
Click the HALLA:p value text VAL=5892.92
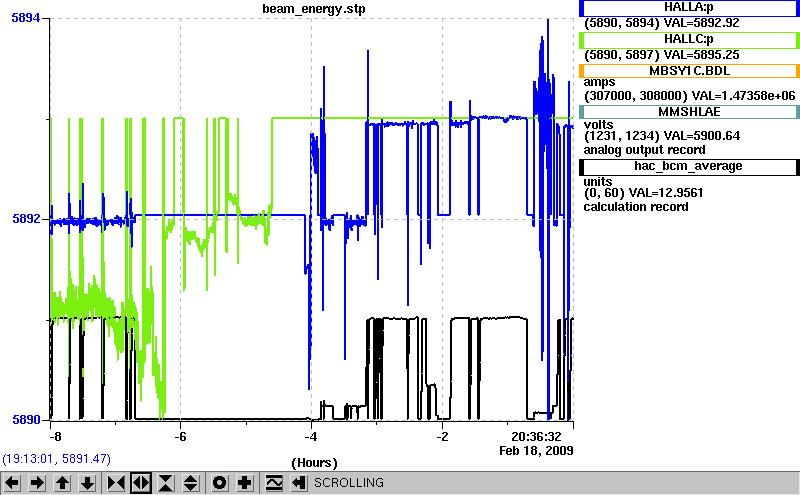pyautogui.click(x=702, y=23)
